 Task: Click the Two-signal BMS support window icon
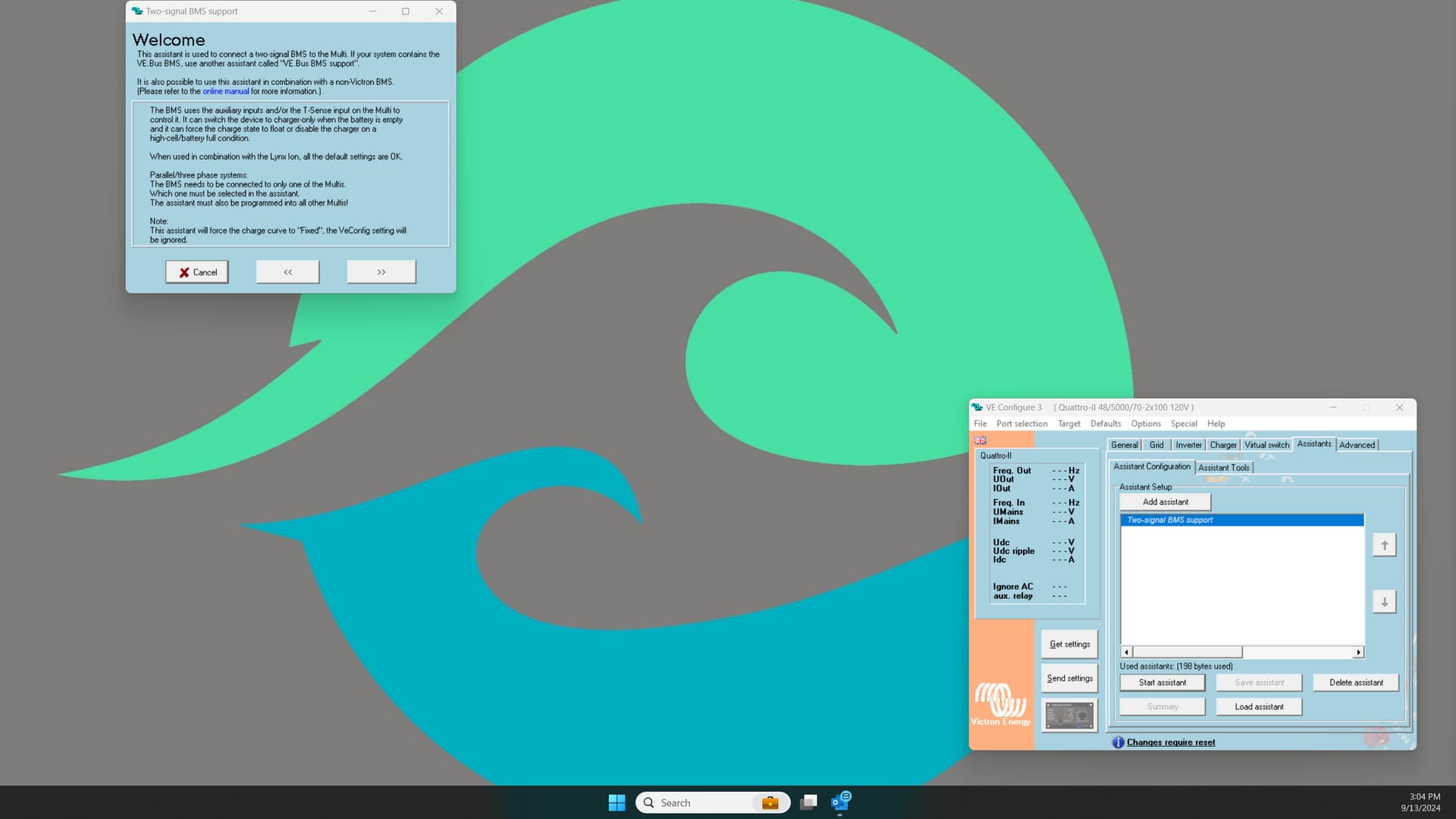(x=136, y=11)
